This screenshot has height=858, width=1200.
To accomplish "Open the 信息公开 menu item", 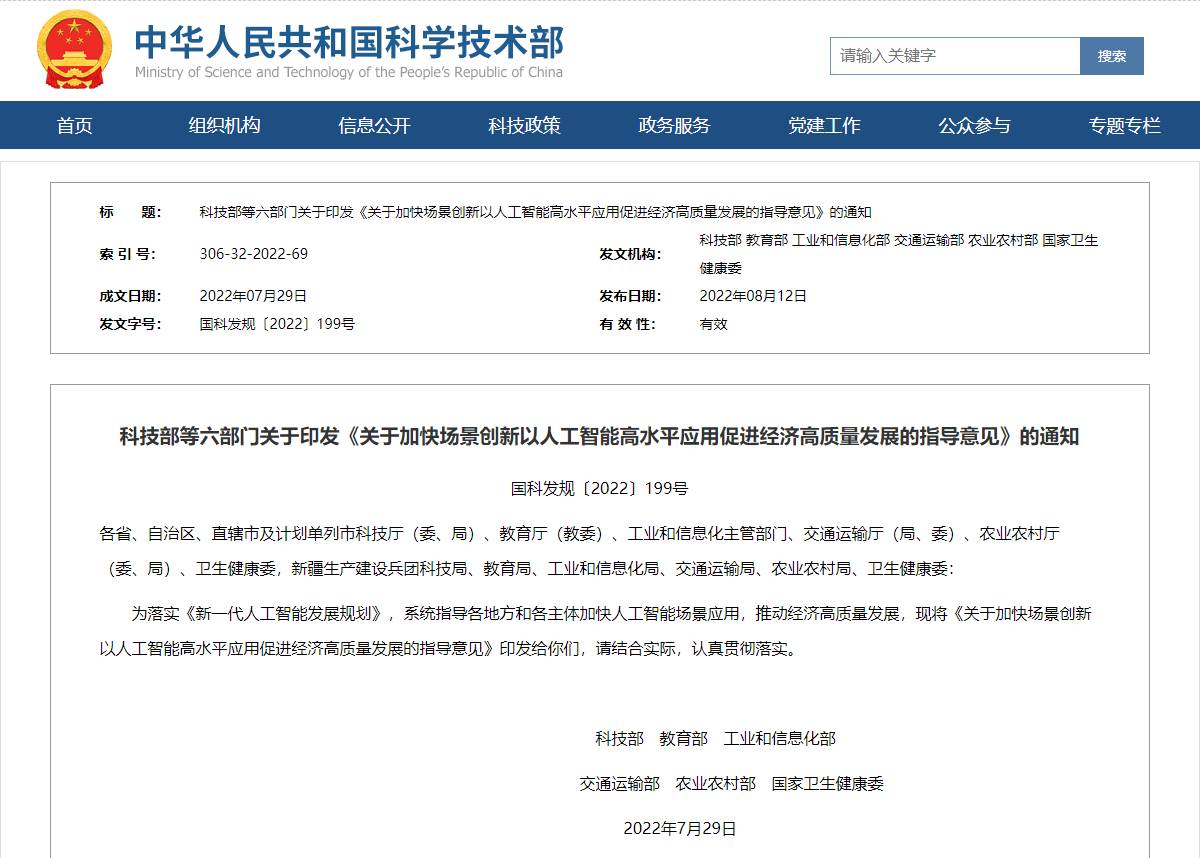I will [375, 125].
